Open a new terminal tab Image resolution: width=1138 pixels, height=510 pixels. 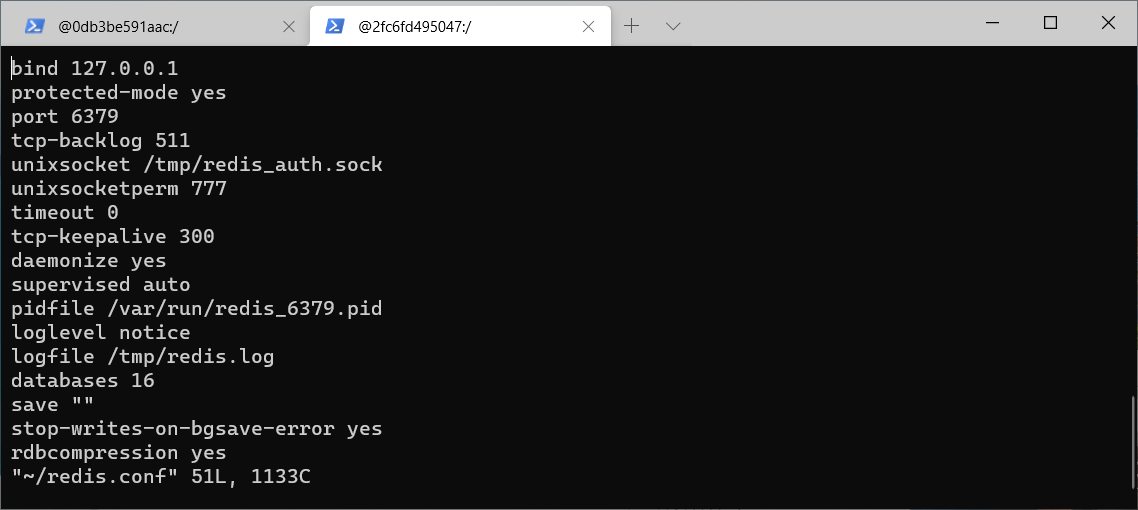(x=631, y=26)
